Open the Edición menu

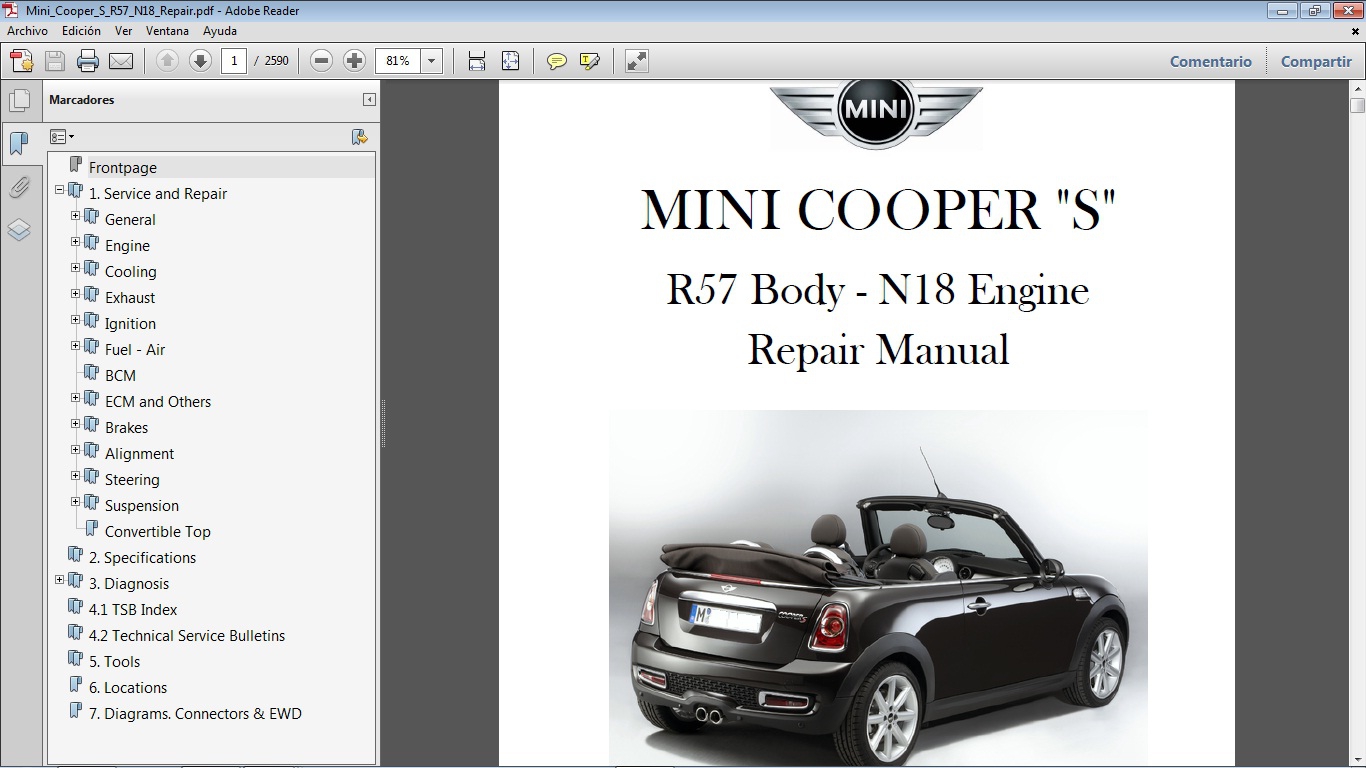tap(81, 30)
